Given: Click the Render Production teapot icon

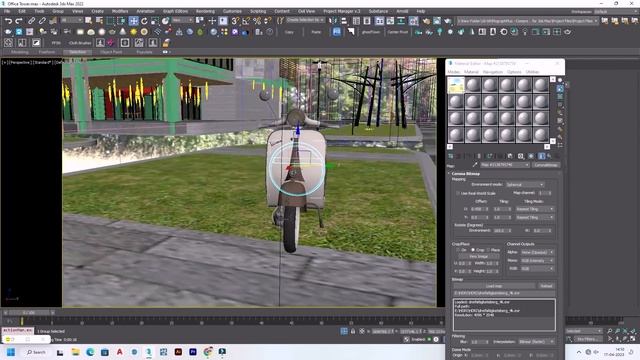Looking at the screenshot, I should [x=448, y=20].
